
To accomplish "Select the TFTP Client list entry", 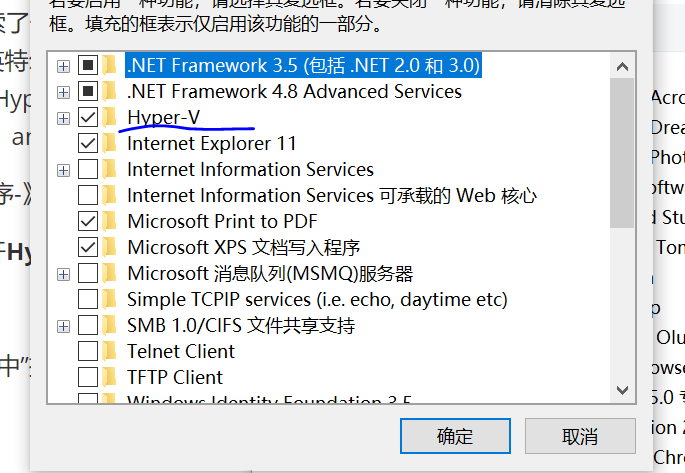I will [175, 377].
